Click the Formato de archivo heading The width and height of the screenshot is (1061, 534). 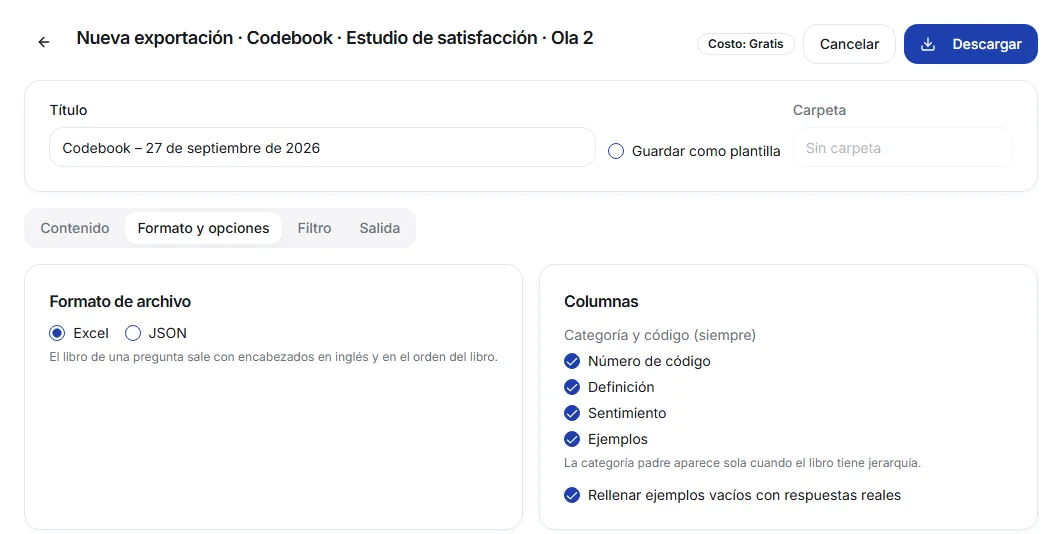120,301
